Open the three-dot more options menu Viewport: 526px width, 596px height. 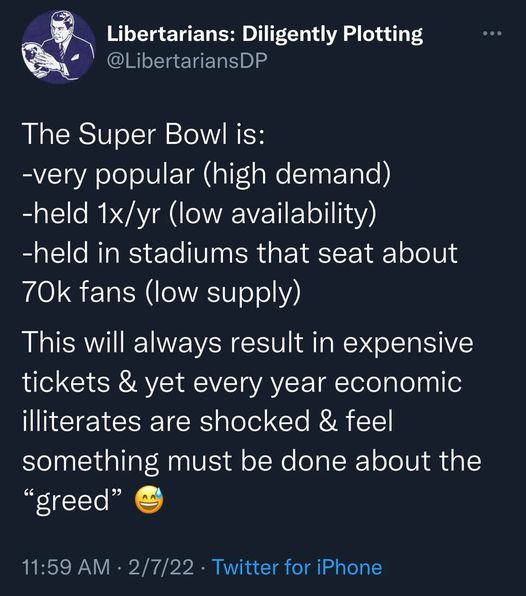492,34
